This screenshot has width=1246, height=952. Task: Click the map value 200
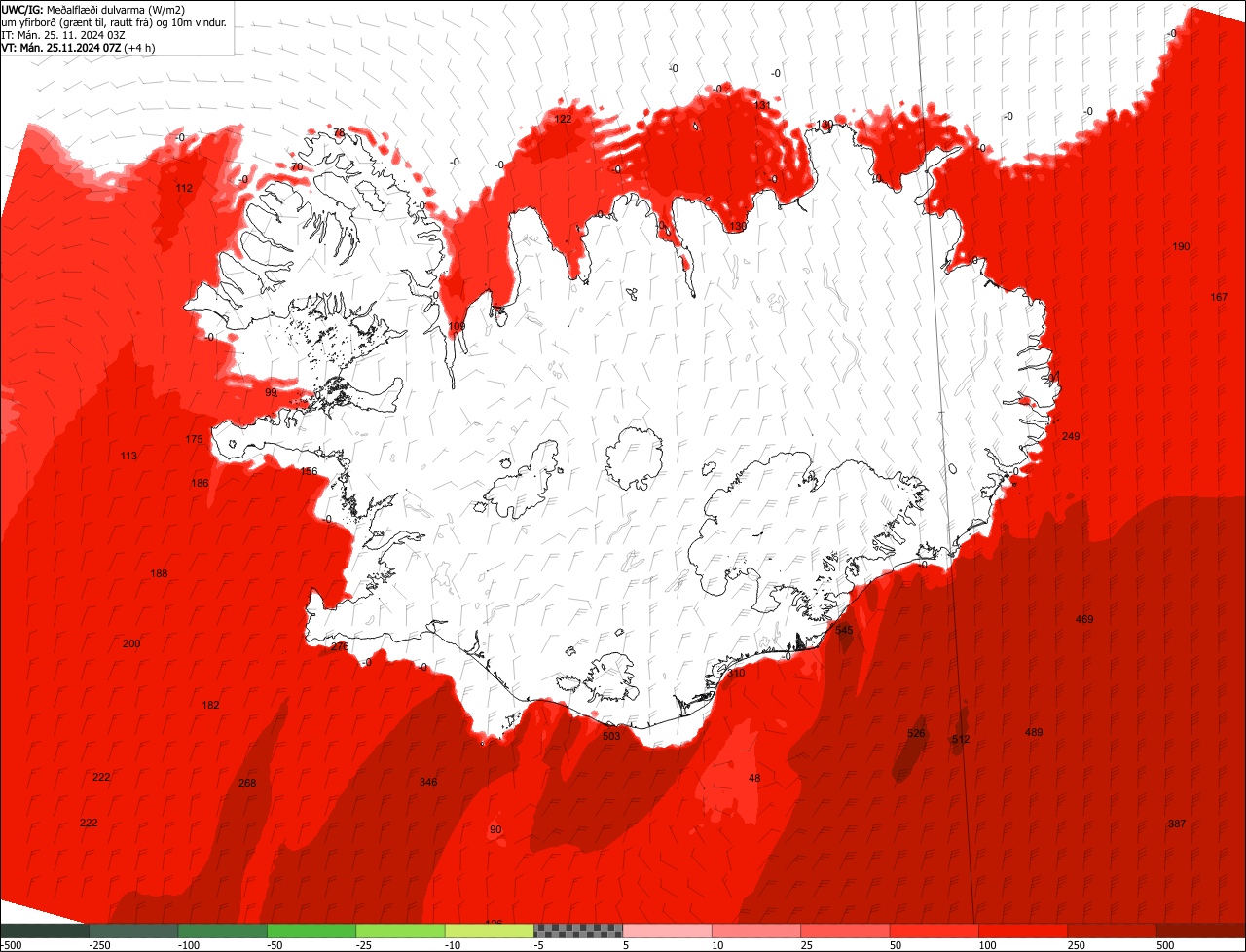[131, 643]
